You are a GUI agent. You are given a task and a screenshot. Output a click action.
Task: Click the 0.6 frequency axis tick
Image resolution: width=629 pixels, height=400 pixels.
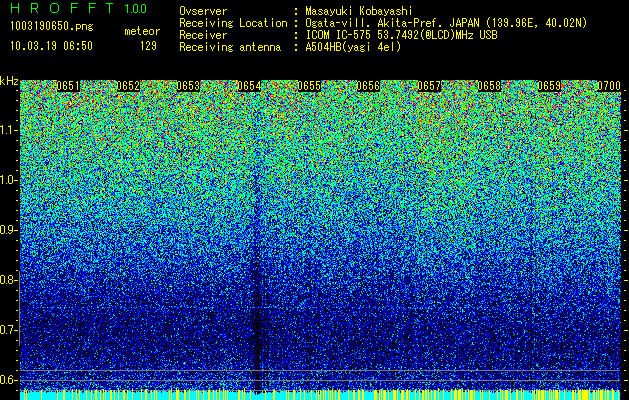8,380
